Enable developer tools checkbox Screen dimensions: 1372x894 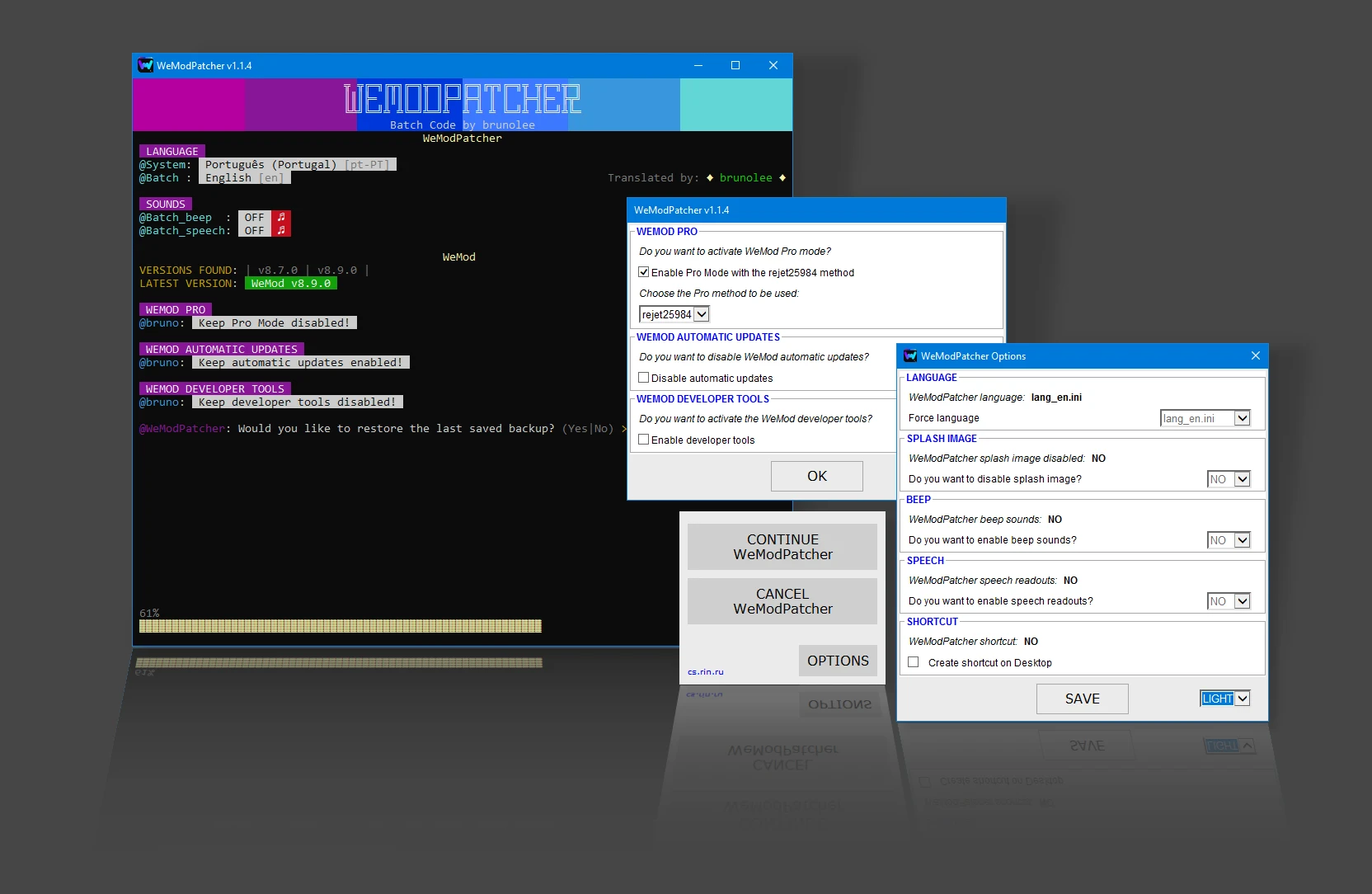point(643,440)
